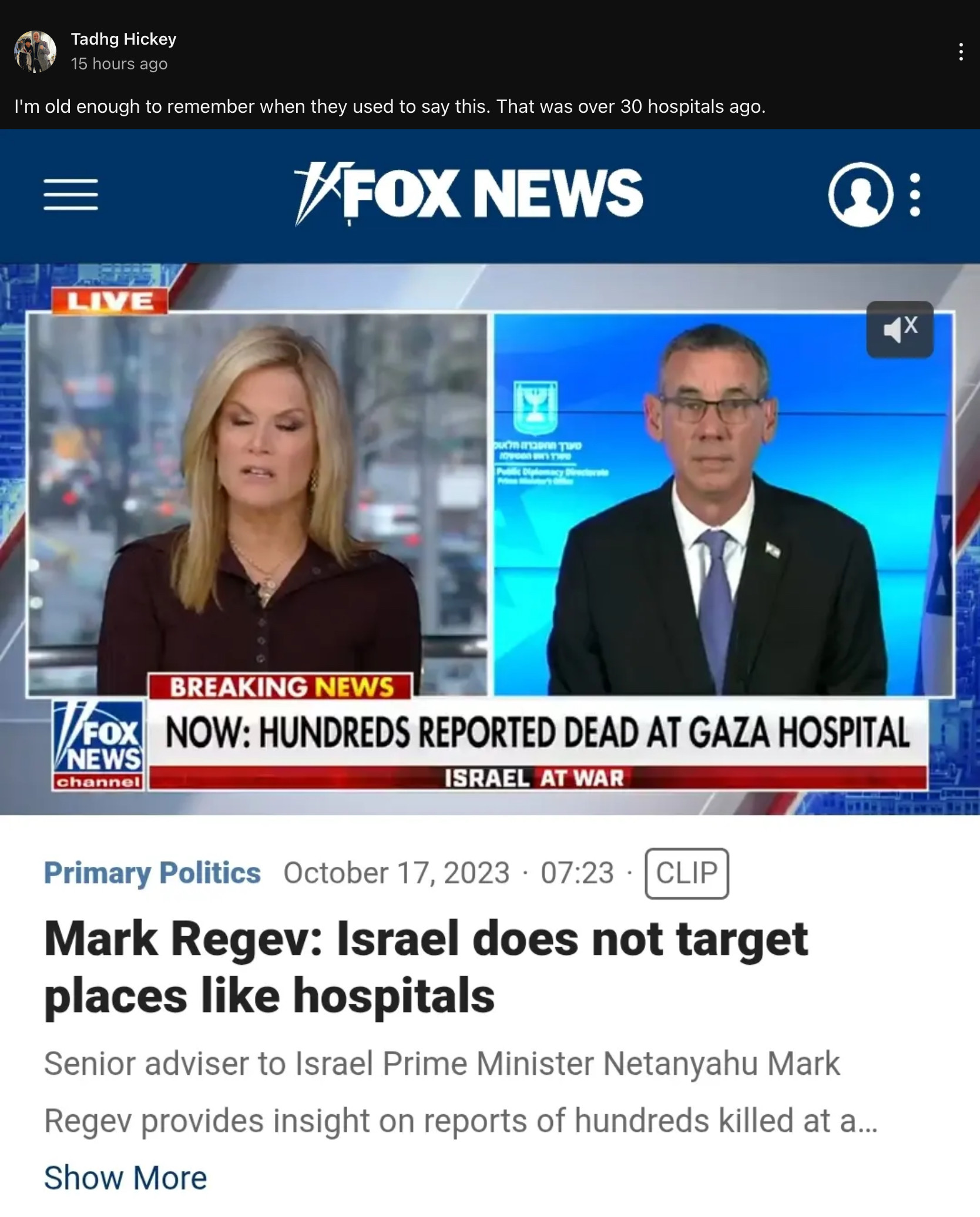Open Tadhg Hickey's profile name

123,39
